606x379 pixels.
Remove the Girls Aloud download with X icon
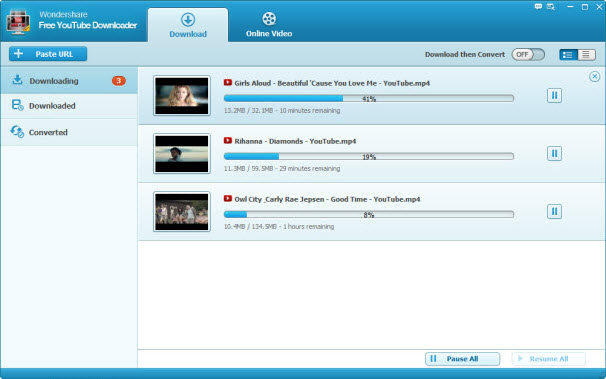(594, 76)
